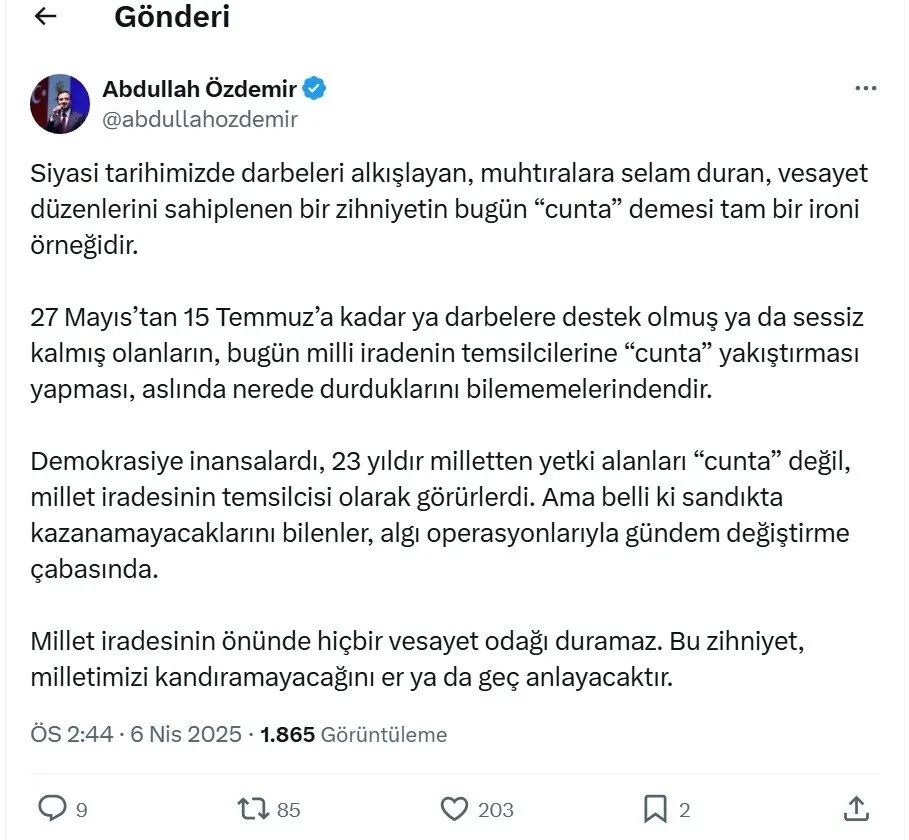Click the retweet arrows icon

point(254,808)
